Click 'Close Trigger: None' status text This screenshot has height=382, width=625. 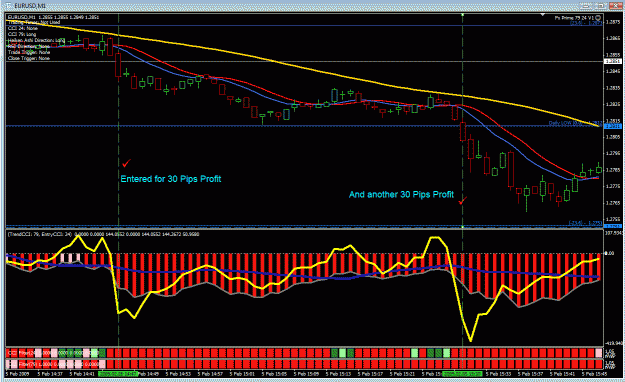(29, 58)
